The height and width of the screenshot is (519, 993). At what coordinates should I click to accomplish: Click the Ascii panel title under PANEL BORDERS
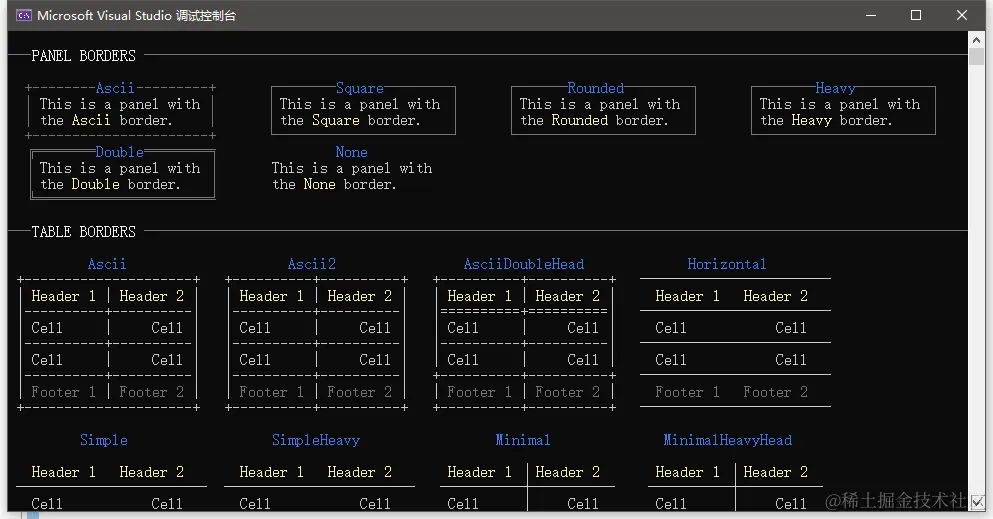click(x=115, y=88)
